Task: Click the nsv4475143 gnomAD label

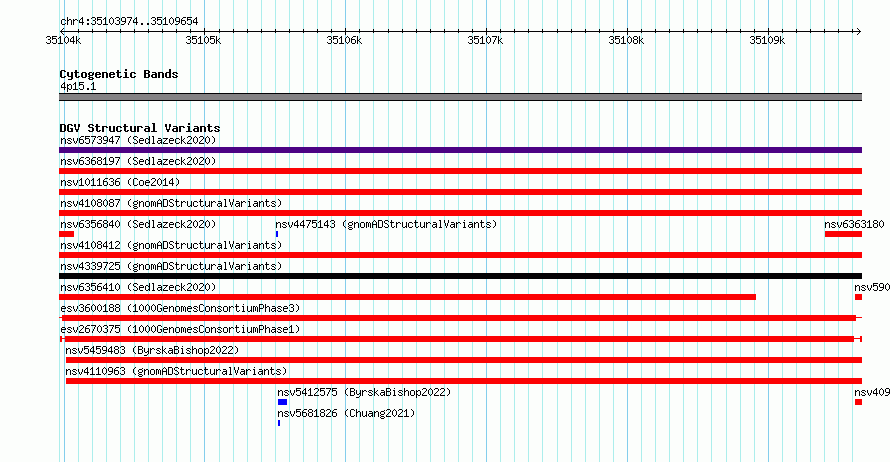Action: tap(386, 224)
